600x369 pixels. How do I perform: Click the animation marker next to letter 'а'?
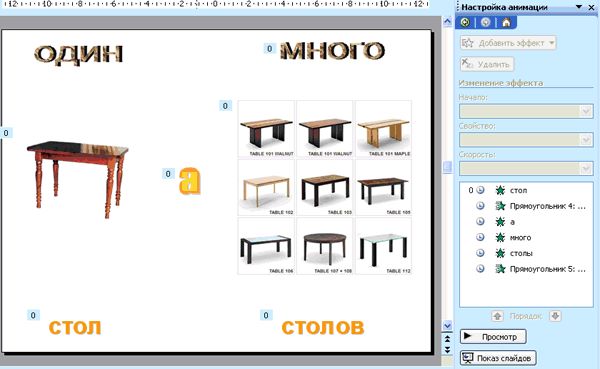pyautogui.click(x=168, y=174)
